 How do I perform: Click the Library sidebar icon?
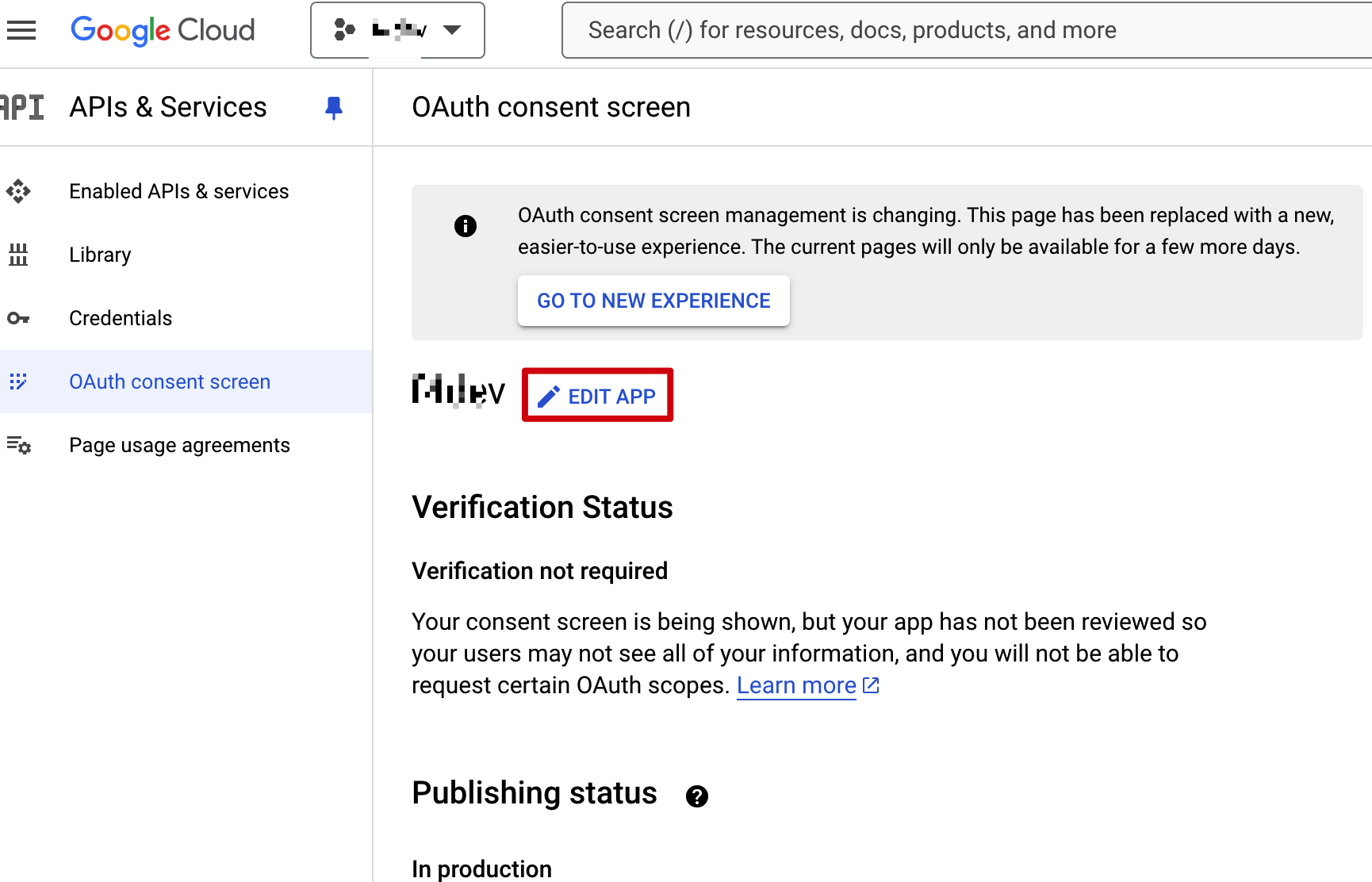(18, 255)
